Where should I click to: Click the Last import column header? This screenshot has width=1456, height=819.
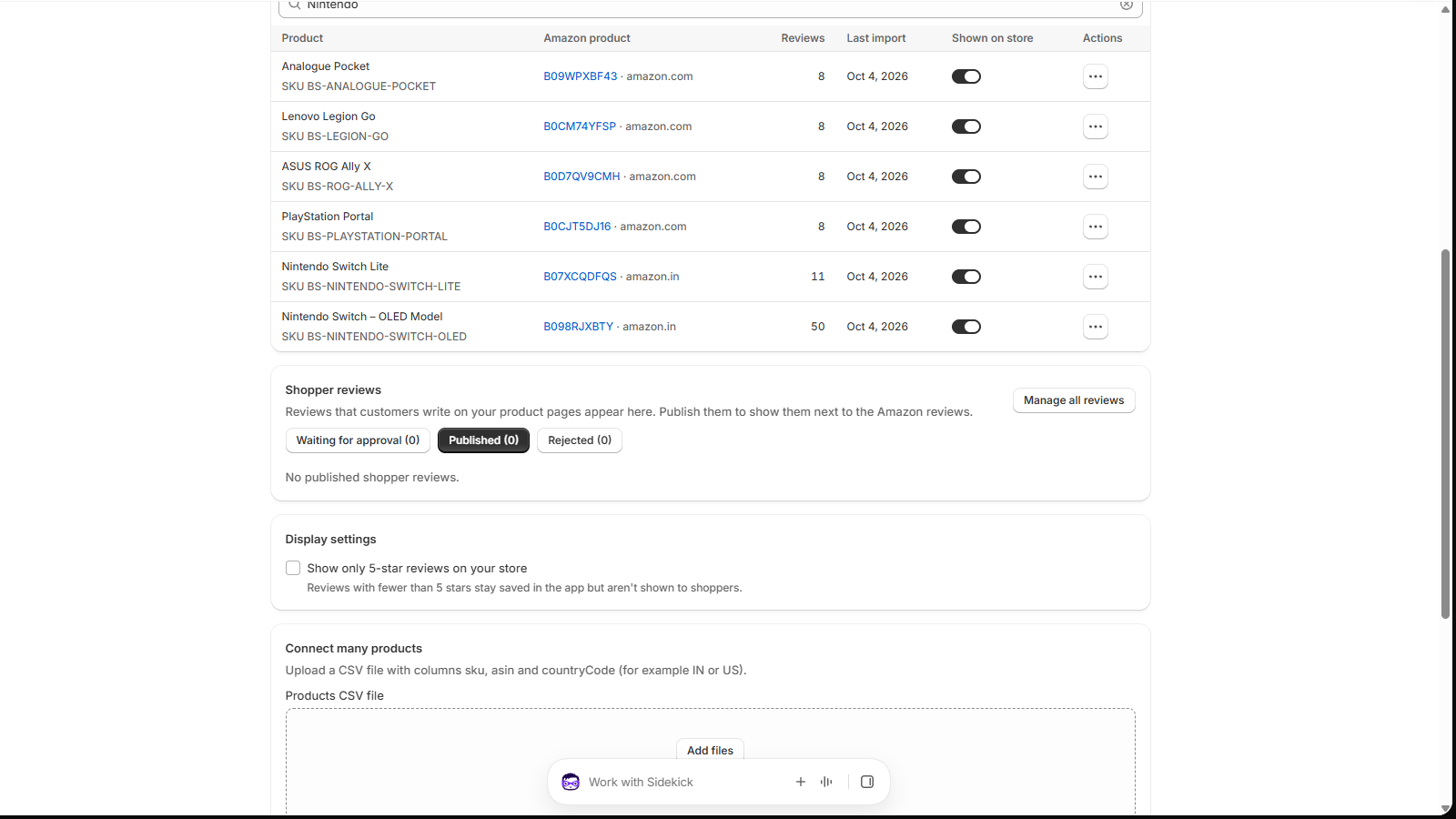(876, 38)
